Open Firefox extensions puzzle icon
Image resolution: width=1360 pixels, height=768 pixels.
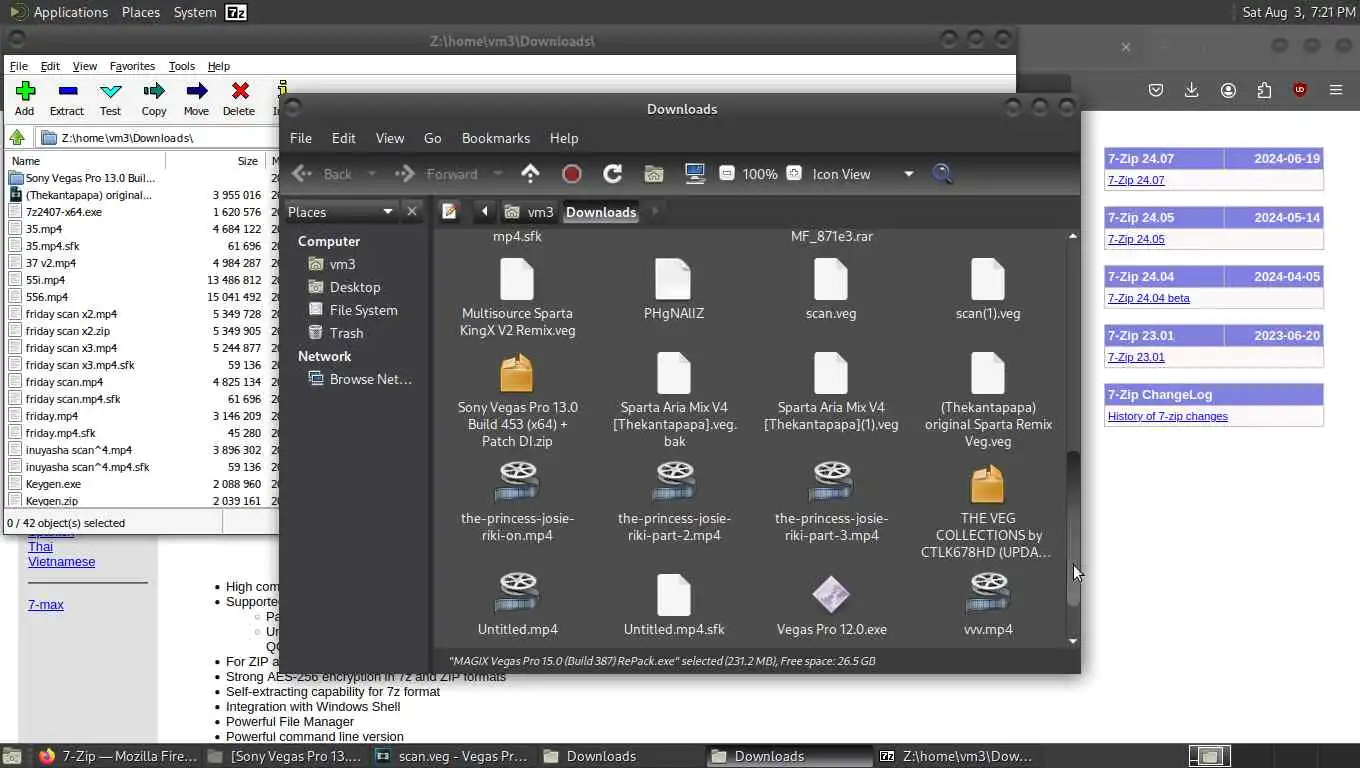(1264, 90)
